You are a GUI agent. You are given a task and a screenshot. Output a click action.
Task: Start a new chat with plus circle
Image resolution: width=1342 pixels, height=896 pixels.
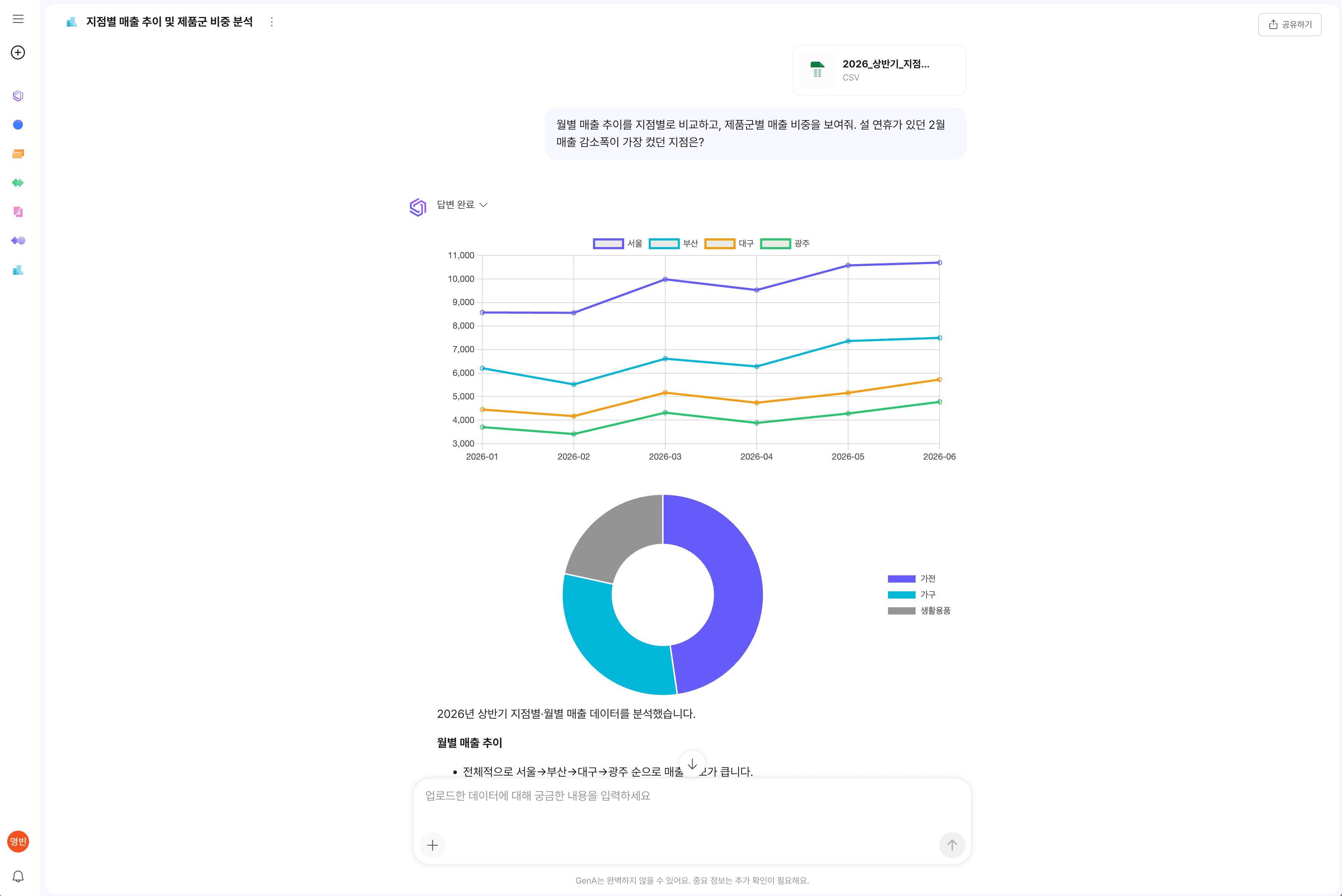[x=18, y=53]
